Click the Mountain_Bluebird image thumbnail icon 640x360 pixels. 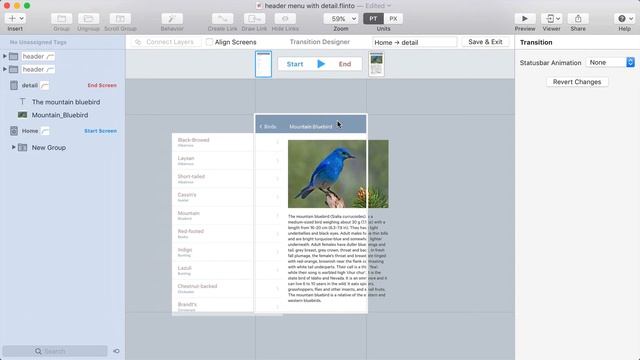(x=22, y=115)
